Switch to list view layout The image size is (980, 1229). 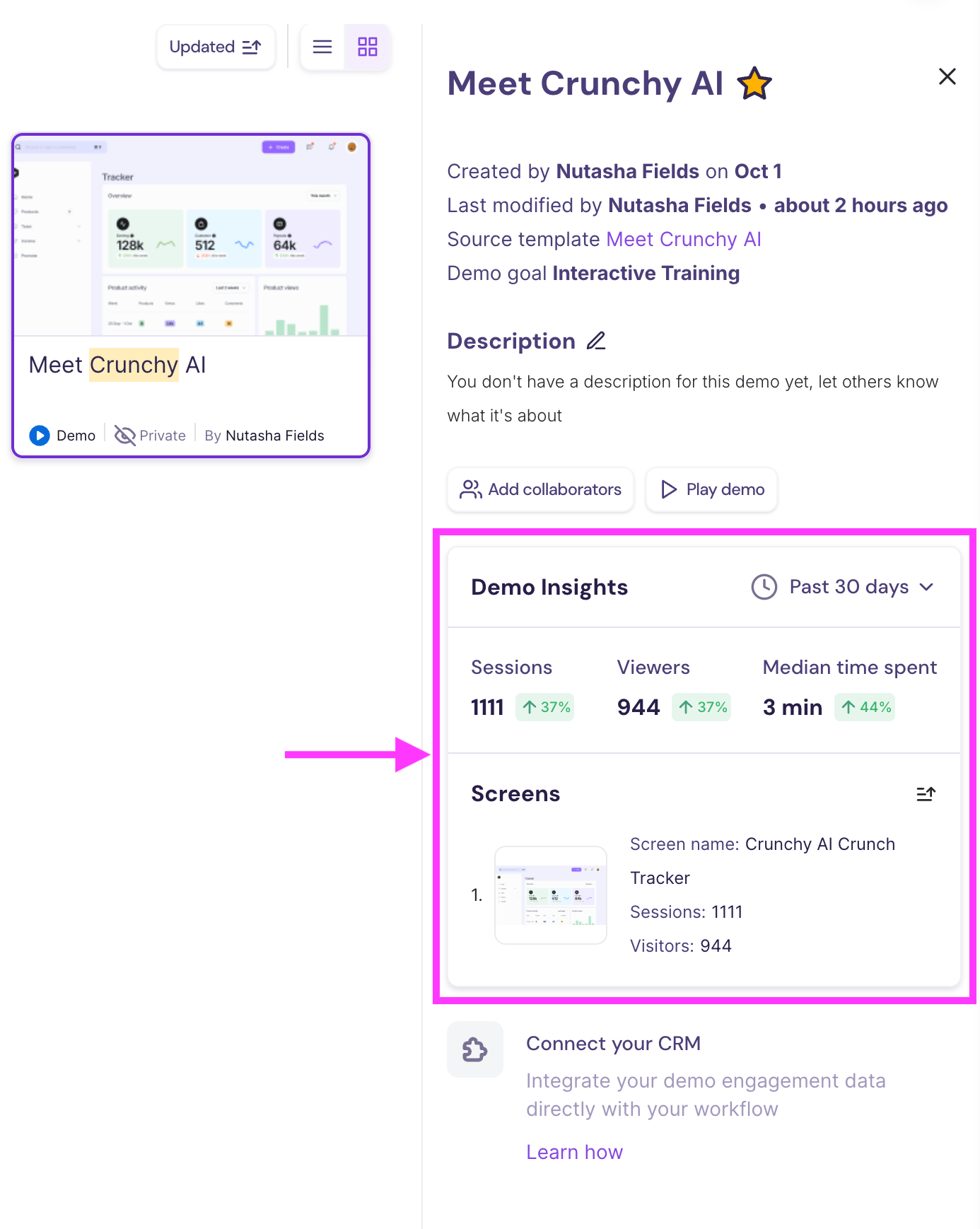tap(322, 47)
